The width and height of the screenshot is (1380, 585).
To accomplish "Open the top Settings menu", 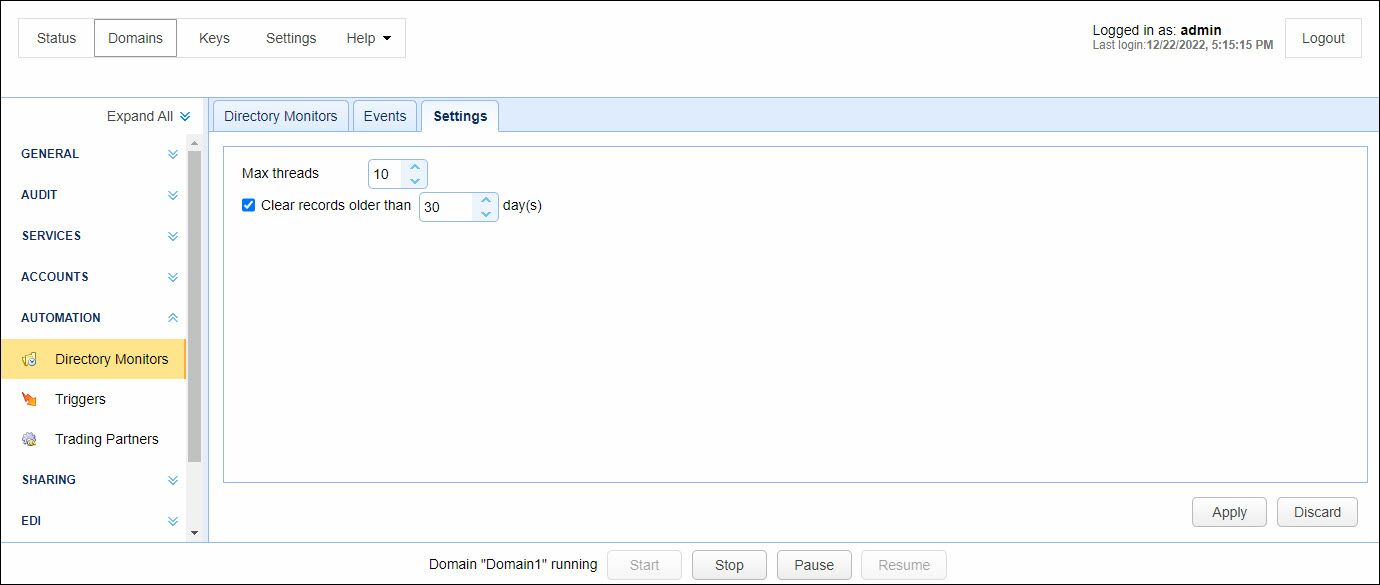I will (291, 38).
